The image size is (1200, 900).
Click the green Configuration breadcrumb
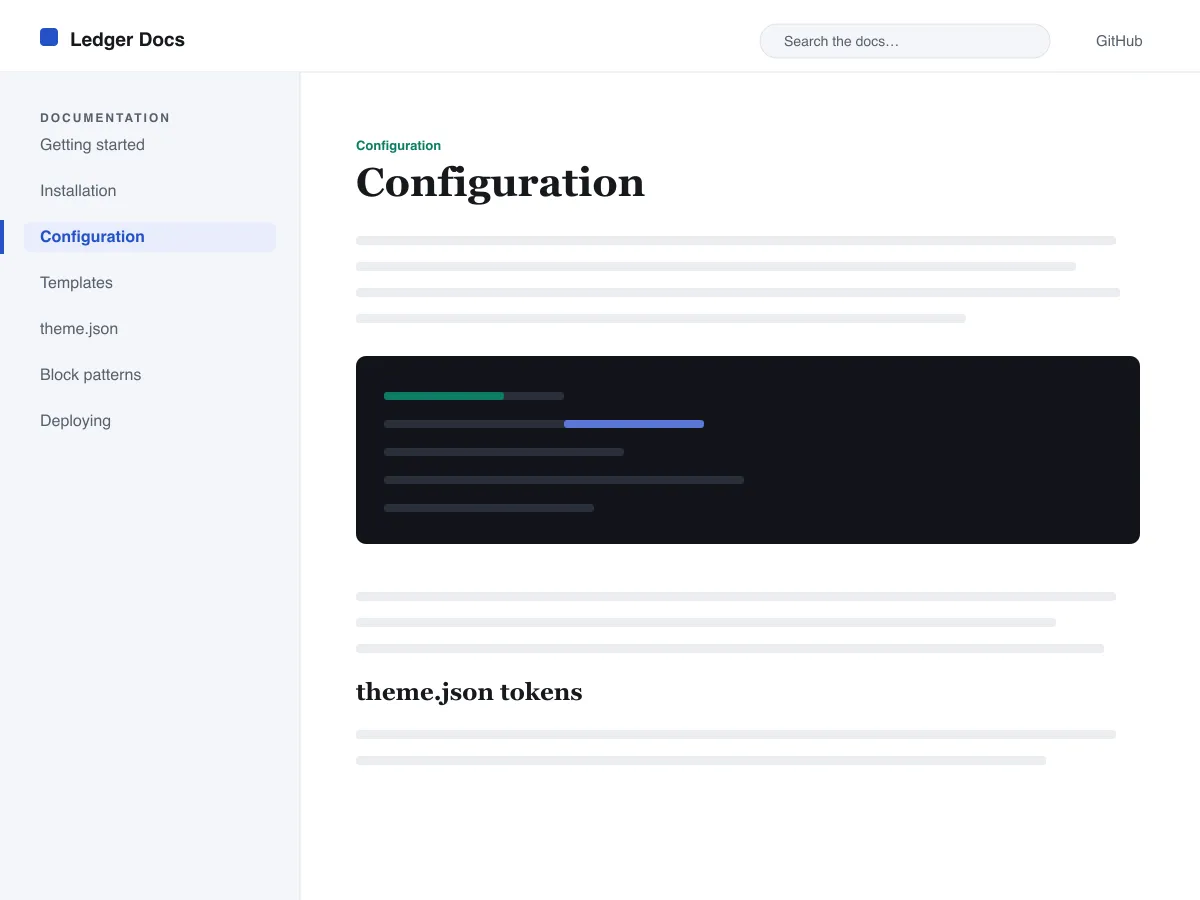(x=398, y=146)
